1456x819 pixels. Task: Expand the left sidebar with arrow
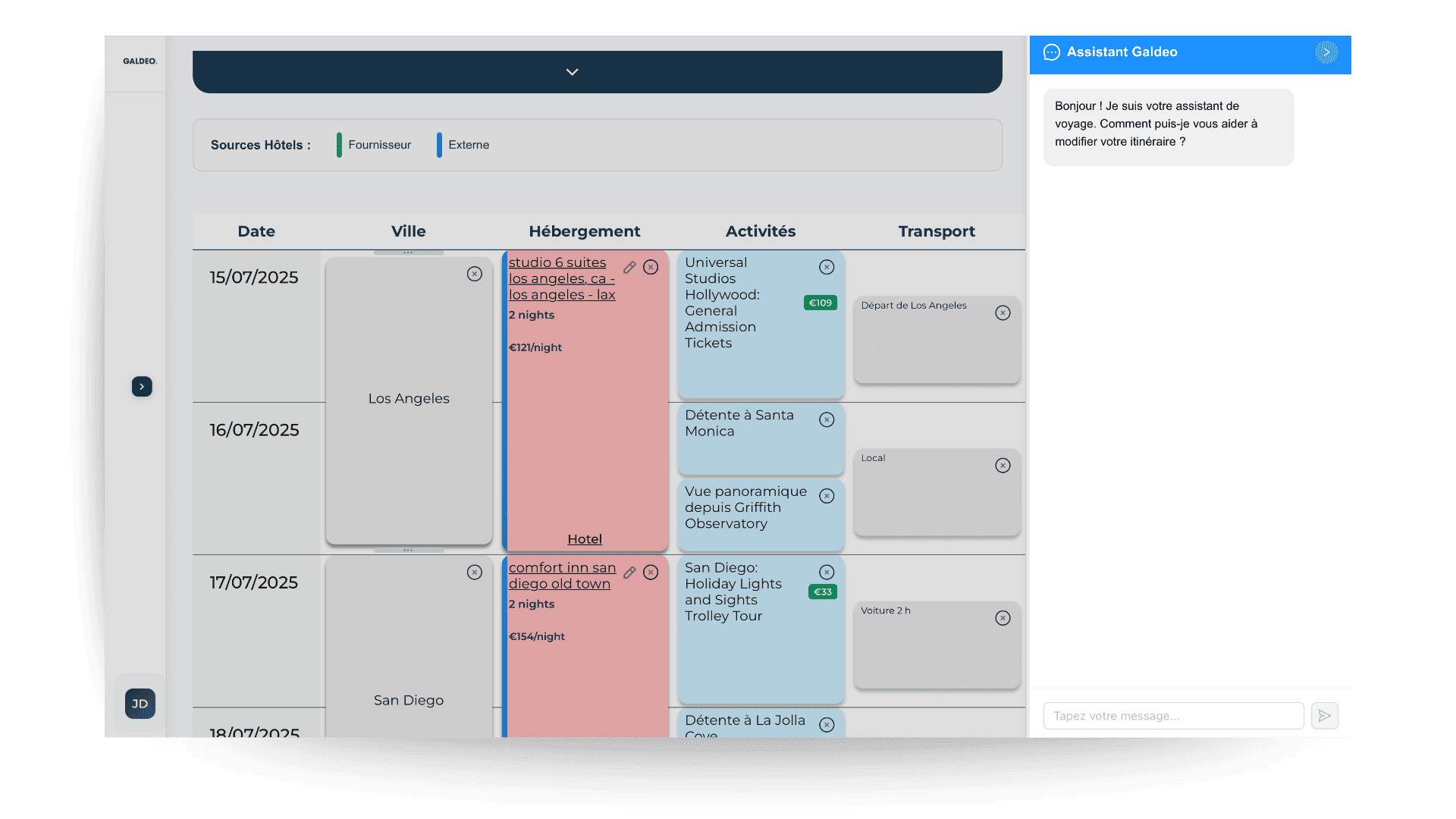142,387
